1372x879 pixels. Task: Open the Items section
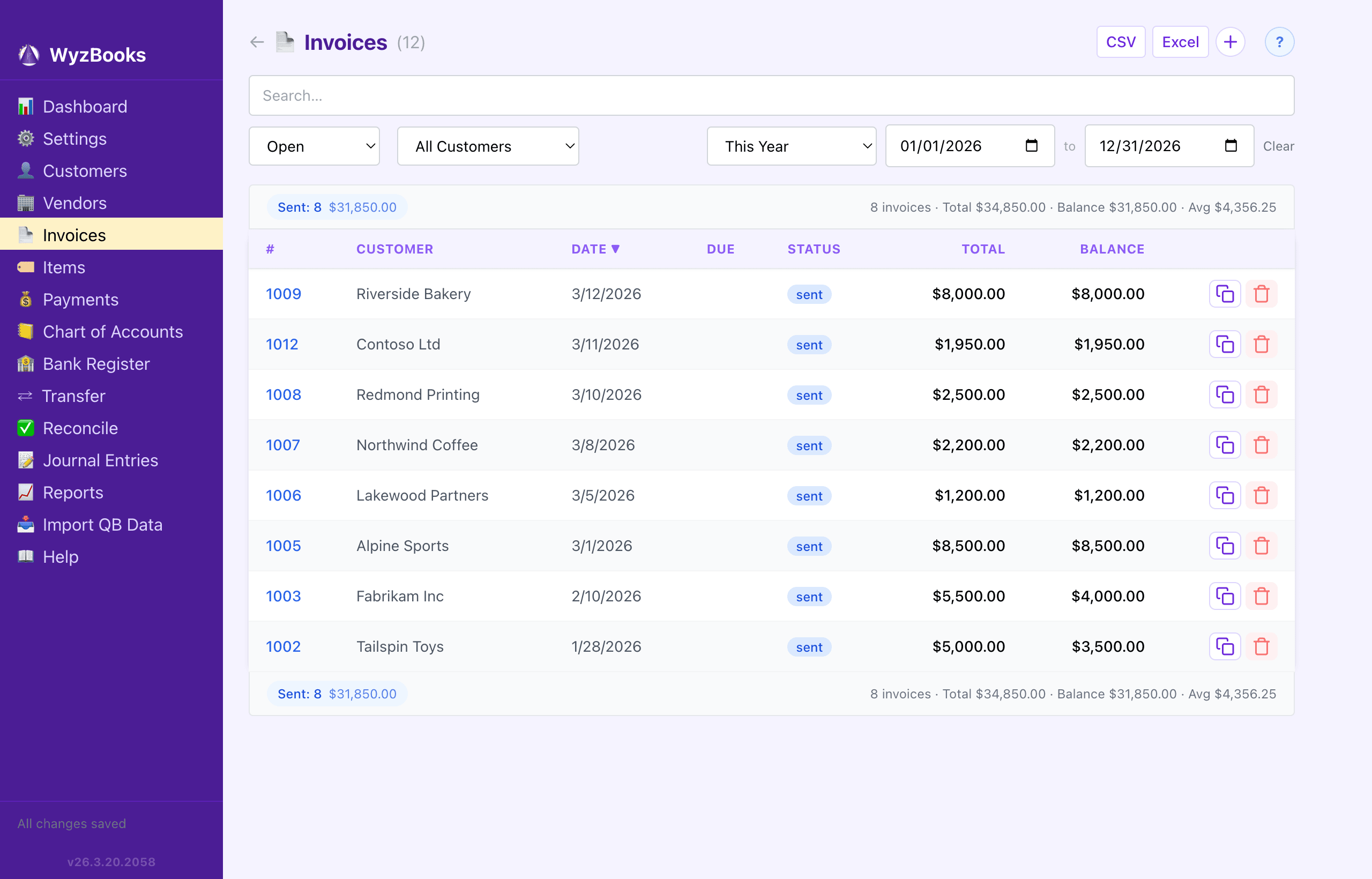point(63,267)
